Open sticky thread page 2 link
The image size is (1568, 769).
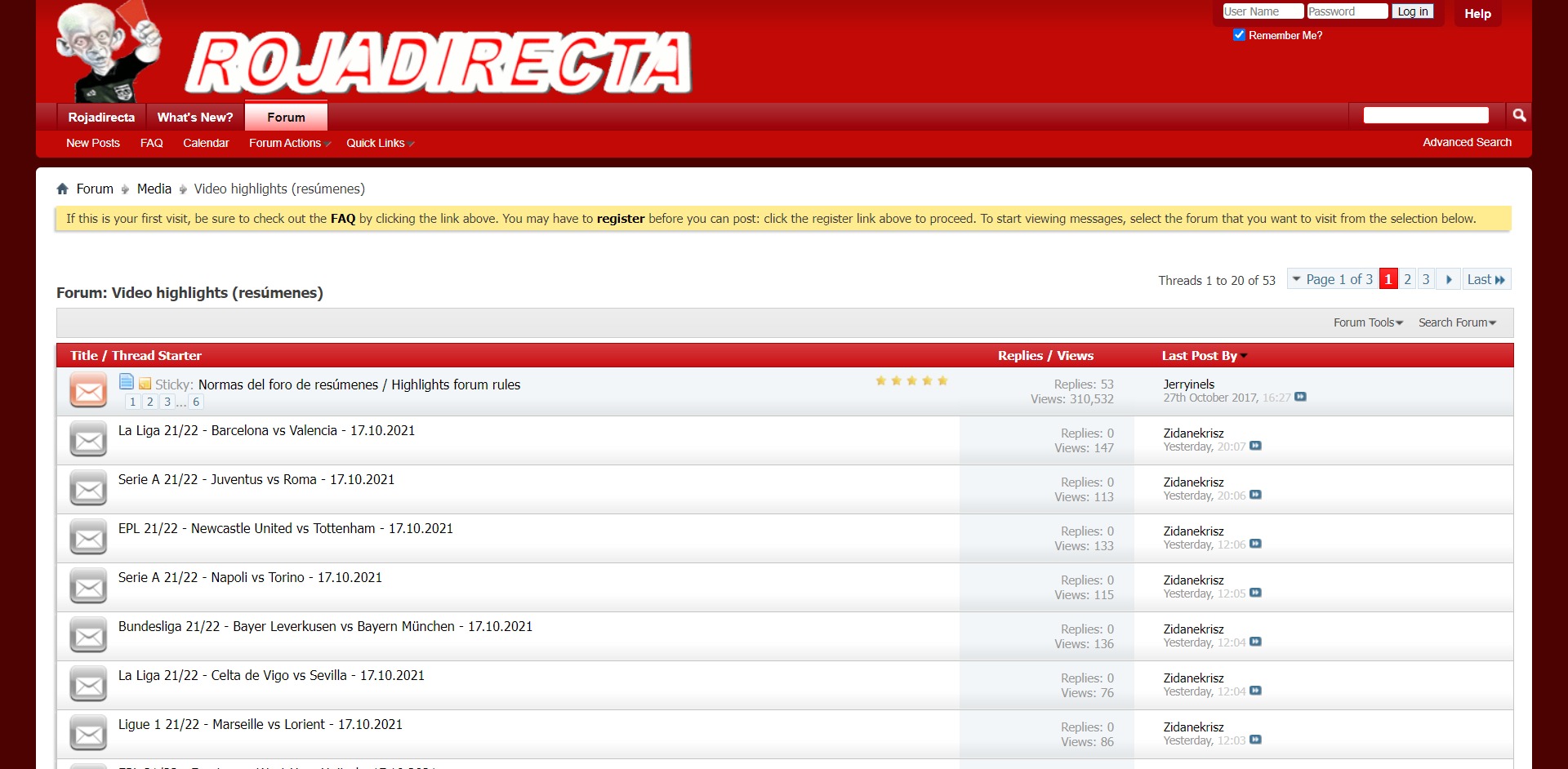[x=150, y=402]
